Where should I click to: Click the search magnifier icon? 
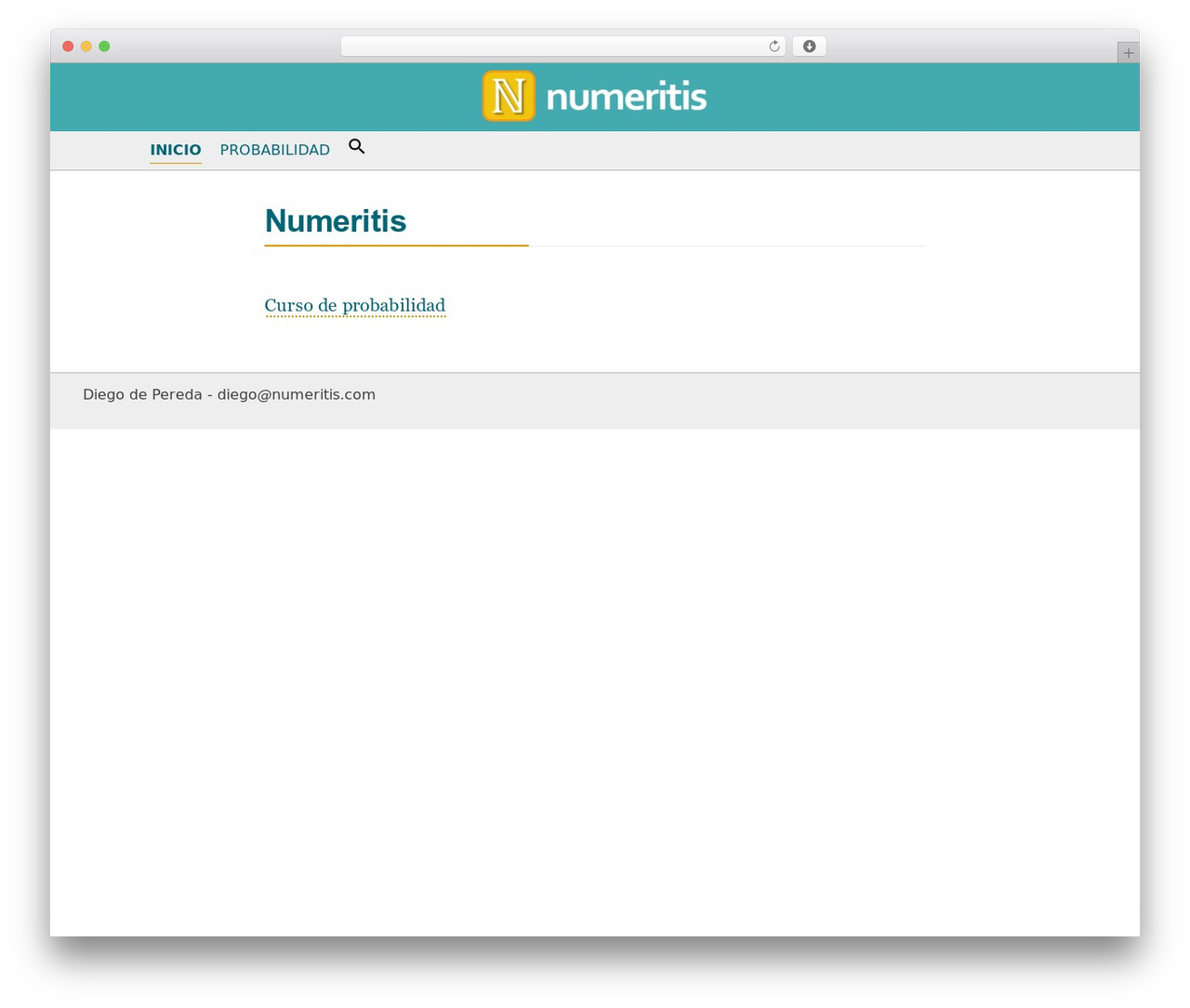[x=357, y=147]
